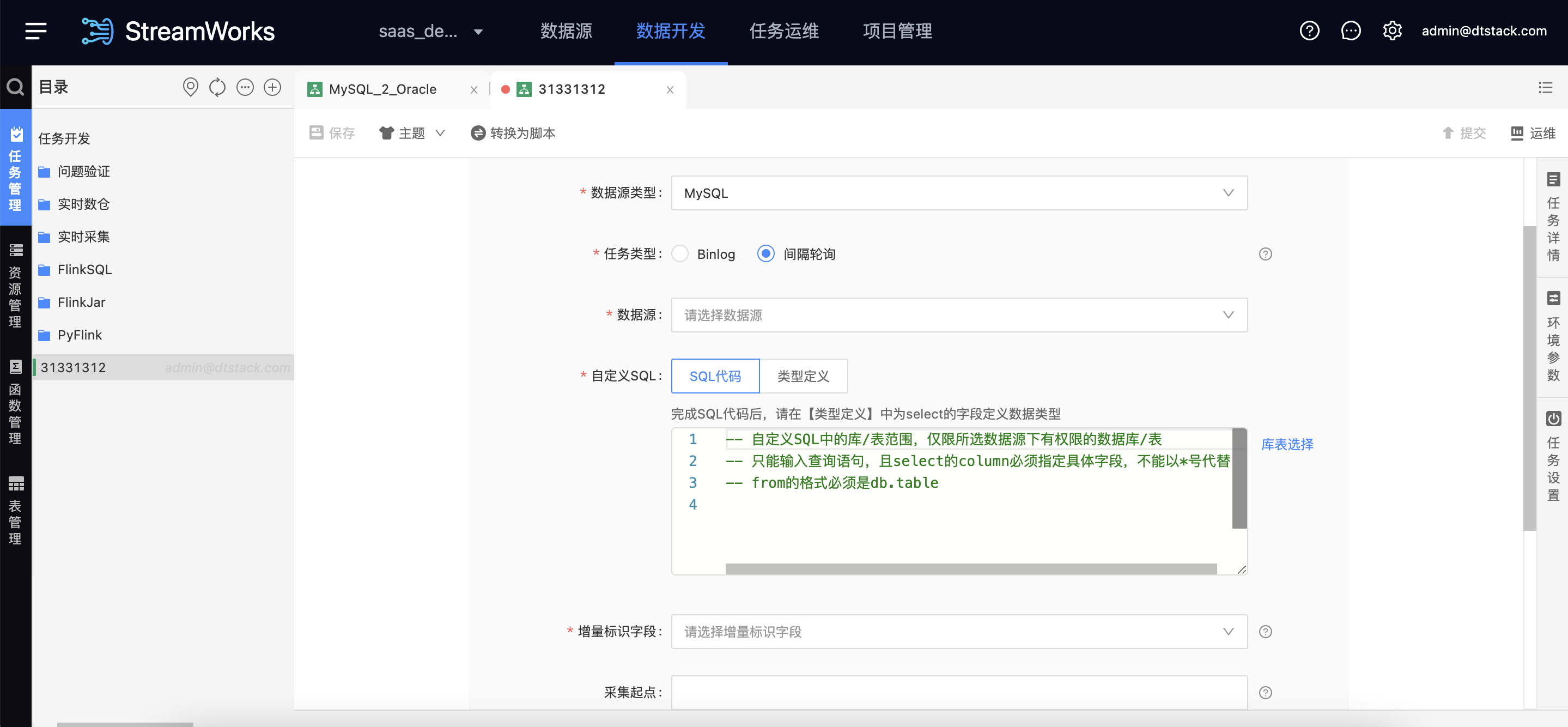Viewport: 1568px width, 727px height.
Task: Select Binlog task type radio
Action: pos(680,254)
